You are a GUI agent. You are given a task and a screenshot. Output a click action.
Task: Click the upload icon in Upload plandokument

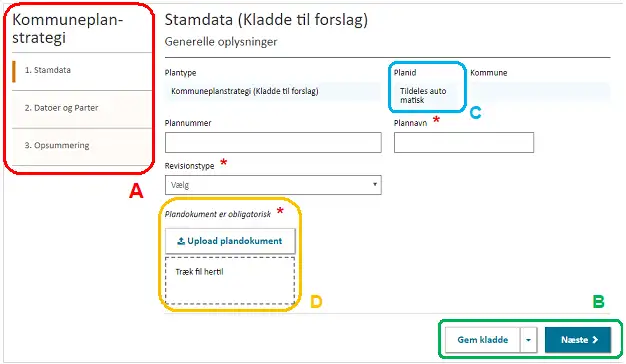181,241
